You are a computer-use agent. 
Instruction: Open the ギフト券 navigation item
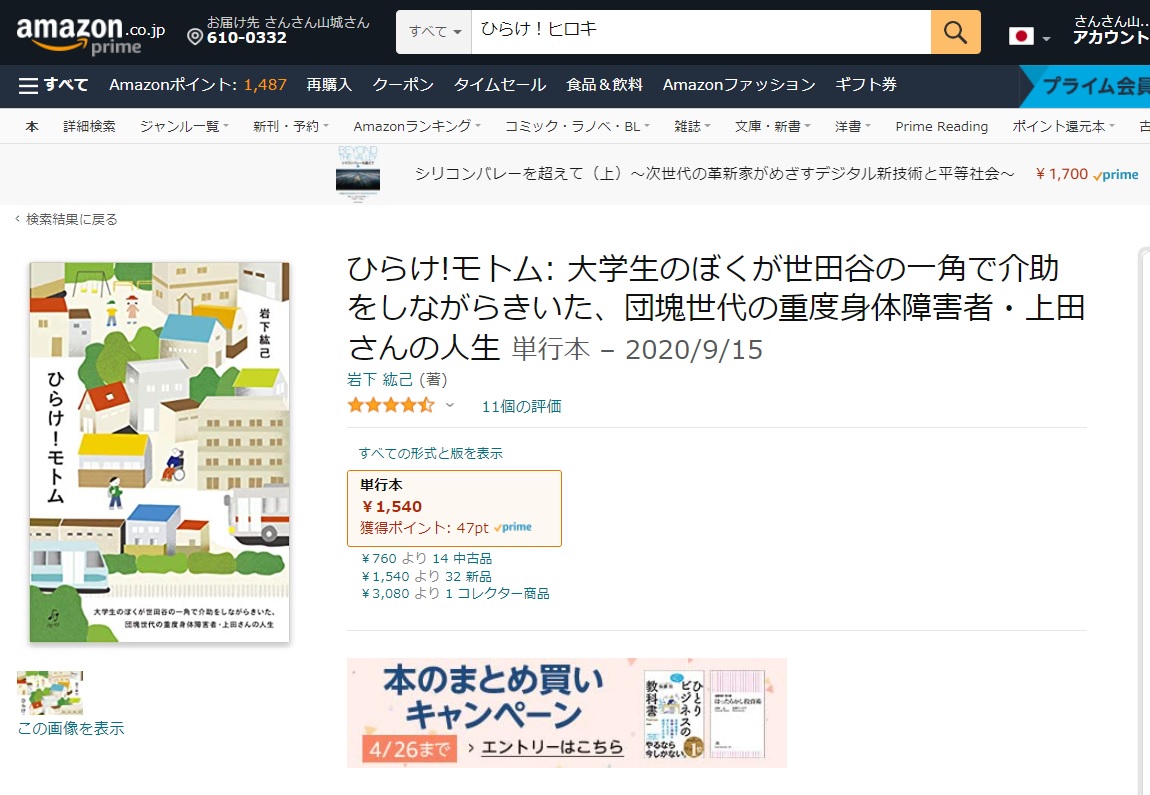point(866,85)
